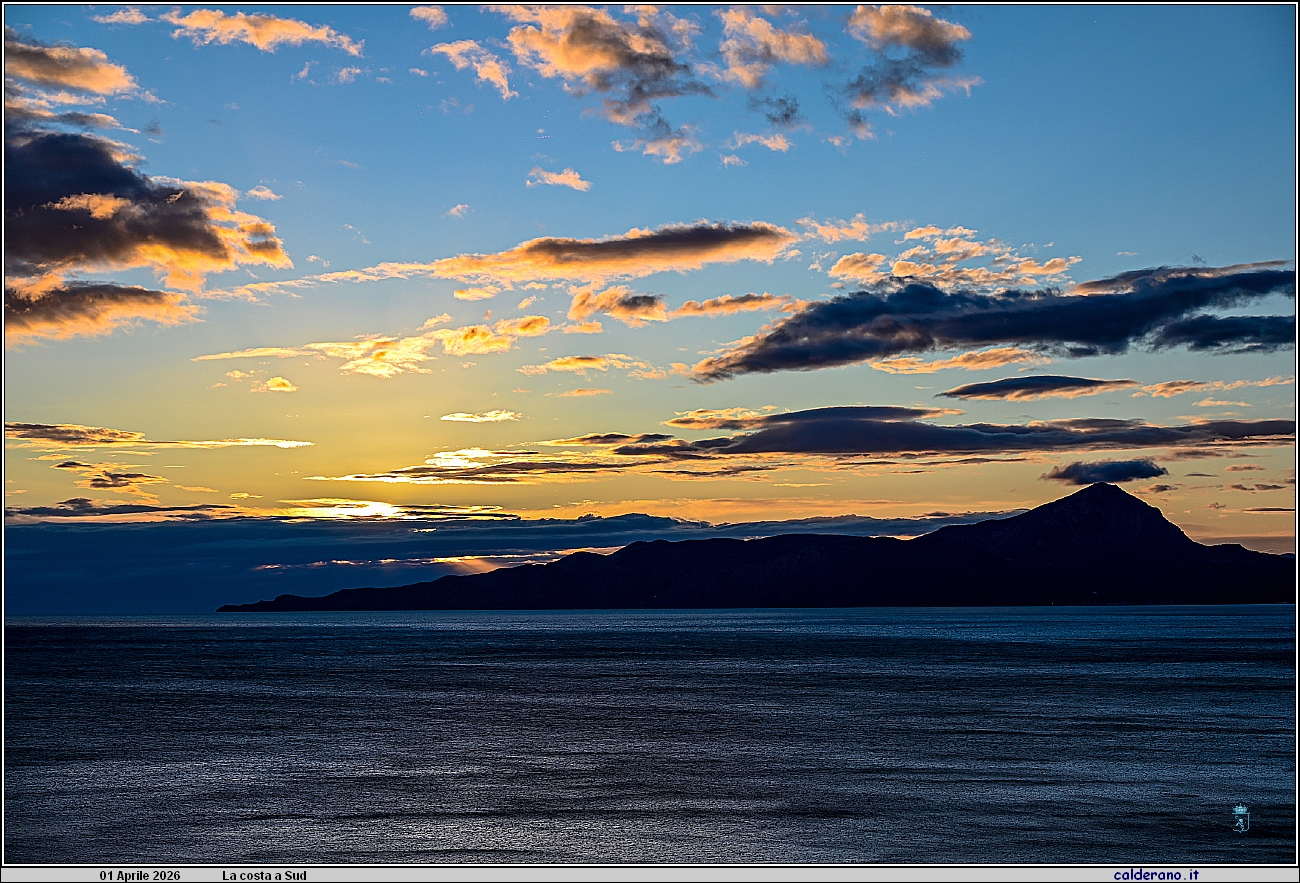Click the small dark cloud just above the peak
Screen dimensions: 1300x883
click(x=1104, y=470)
